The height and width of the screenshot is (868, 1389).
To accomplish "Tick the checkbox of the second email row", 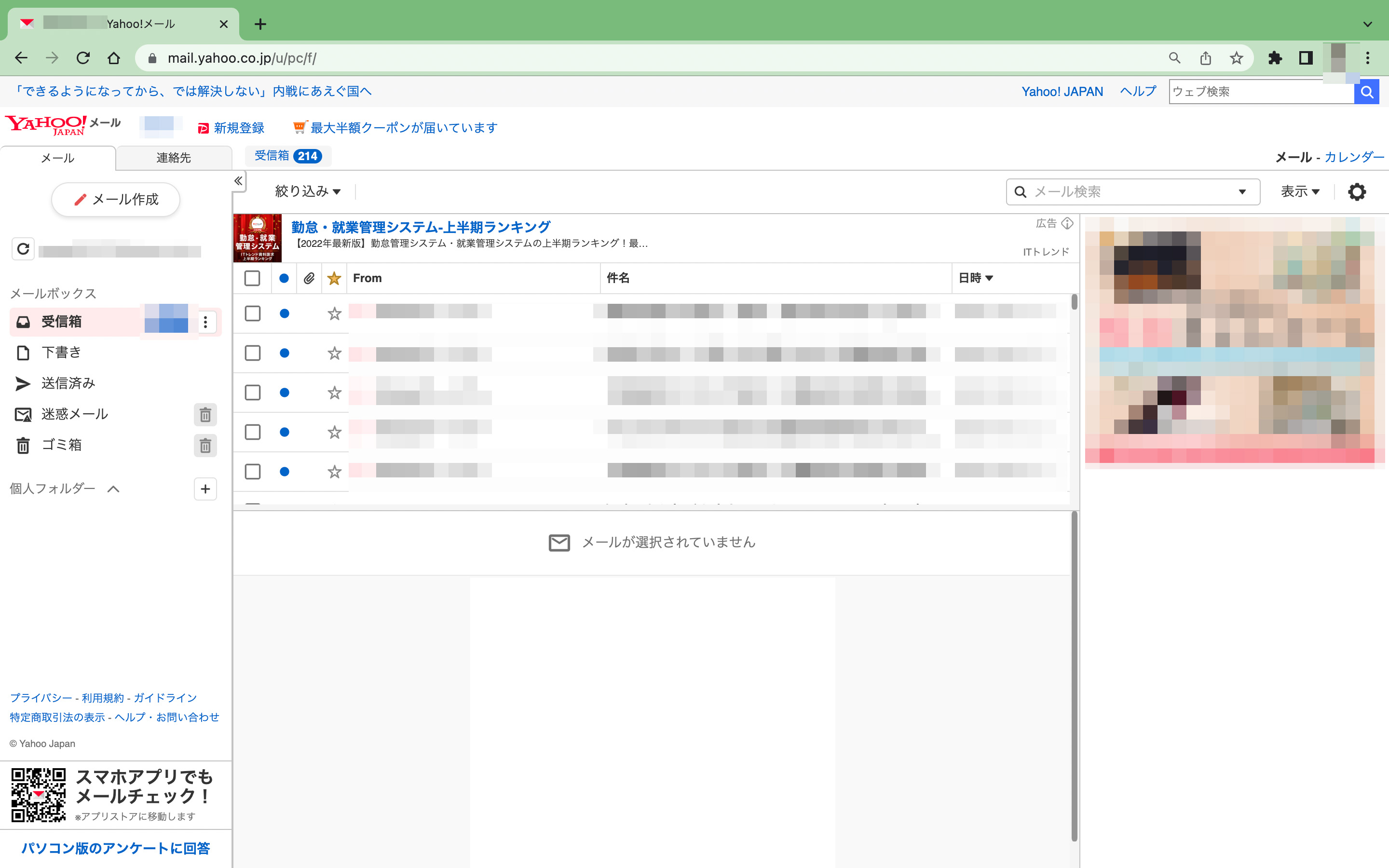I will click(x=253, y=353).
